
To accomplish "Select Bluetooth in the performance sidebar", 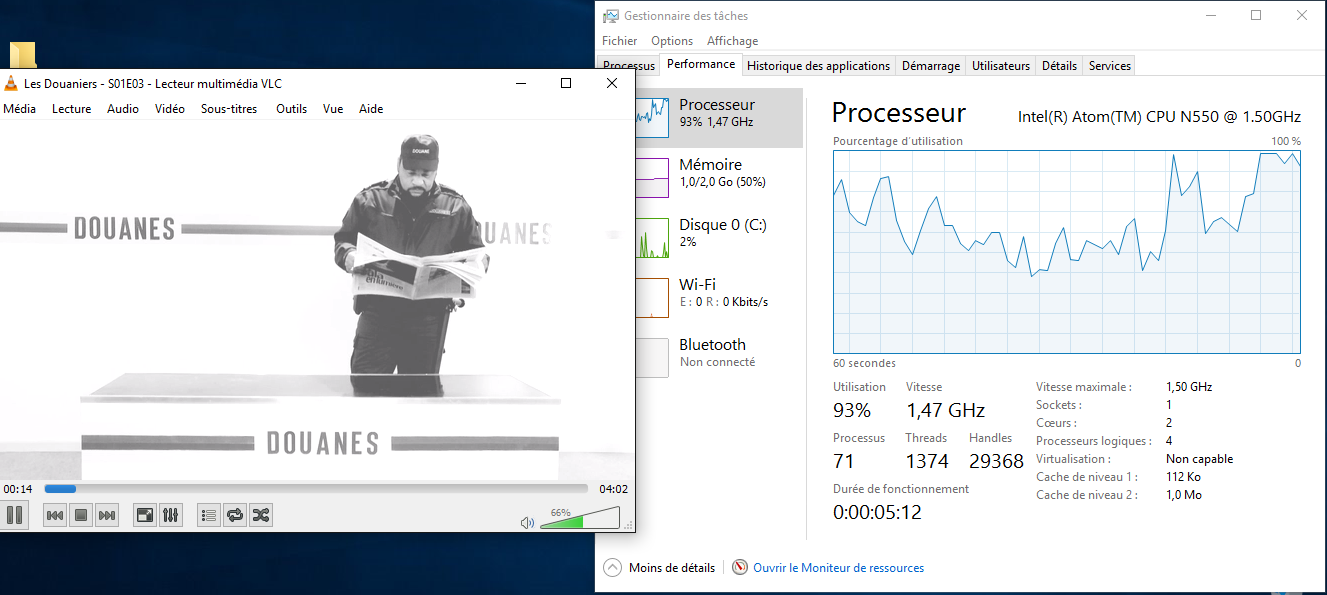I will (x=718, y=358).
